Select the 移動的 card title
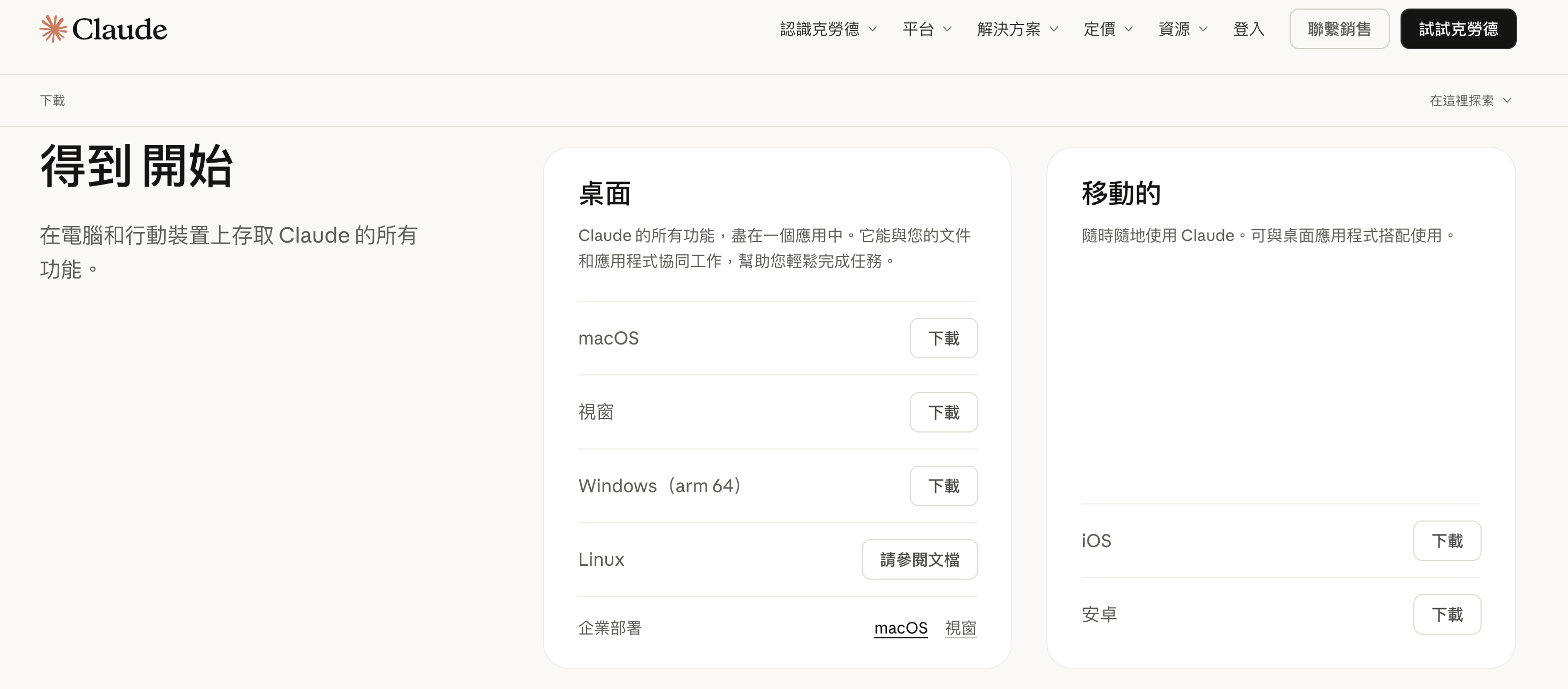The width and height of the screenshot is (1568, 689). [x=1121, y=194]
